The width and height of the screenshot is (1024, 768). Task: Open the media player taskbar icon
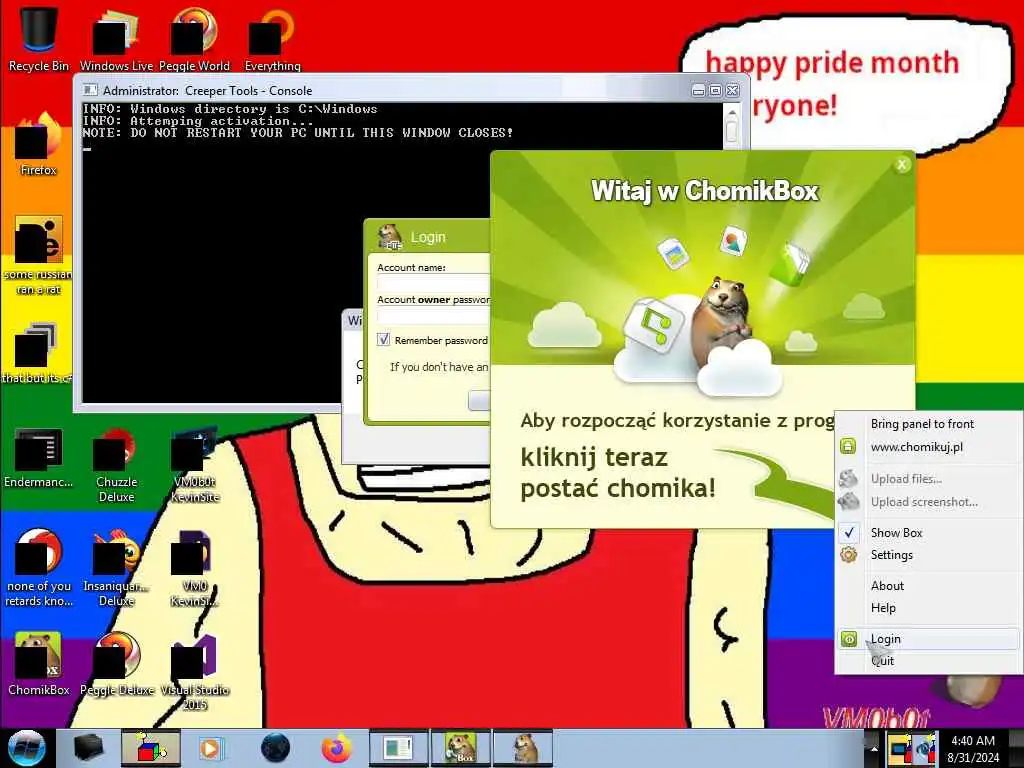[210, 748]
